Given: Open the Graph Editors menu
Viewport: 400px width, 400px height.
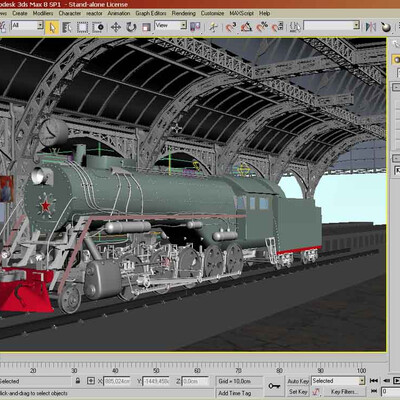Looking at the screenshot, I should pyautogui.click(x=151, y=13).
